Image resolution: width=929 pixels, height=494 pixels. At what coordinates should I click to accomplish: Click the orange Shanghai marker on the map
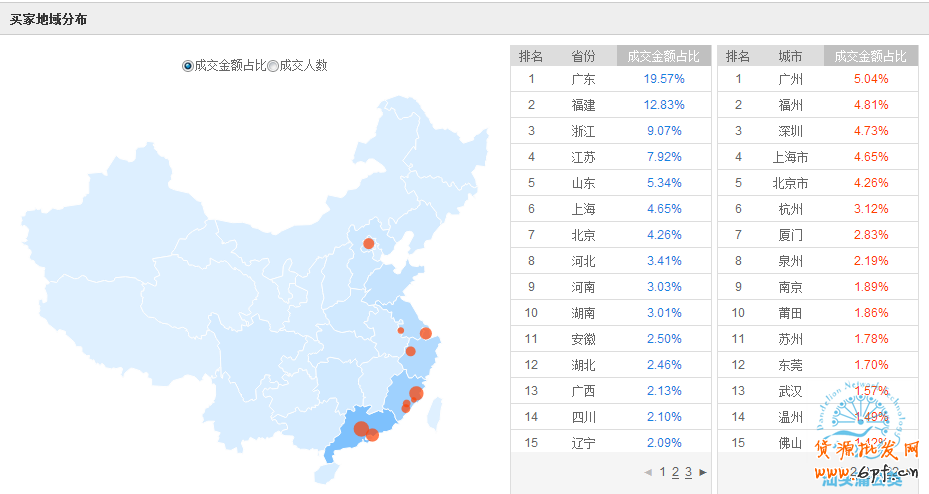(x=426, y=333)
